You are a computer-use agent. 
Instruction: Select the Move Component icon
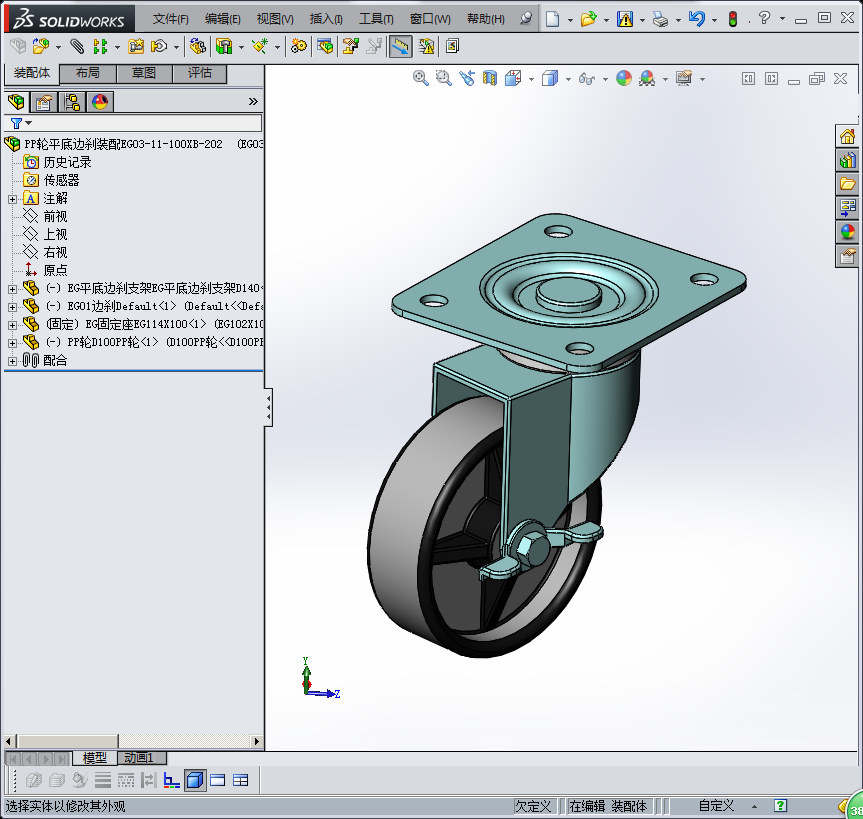point(159,46)
